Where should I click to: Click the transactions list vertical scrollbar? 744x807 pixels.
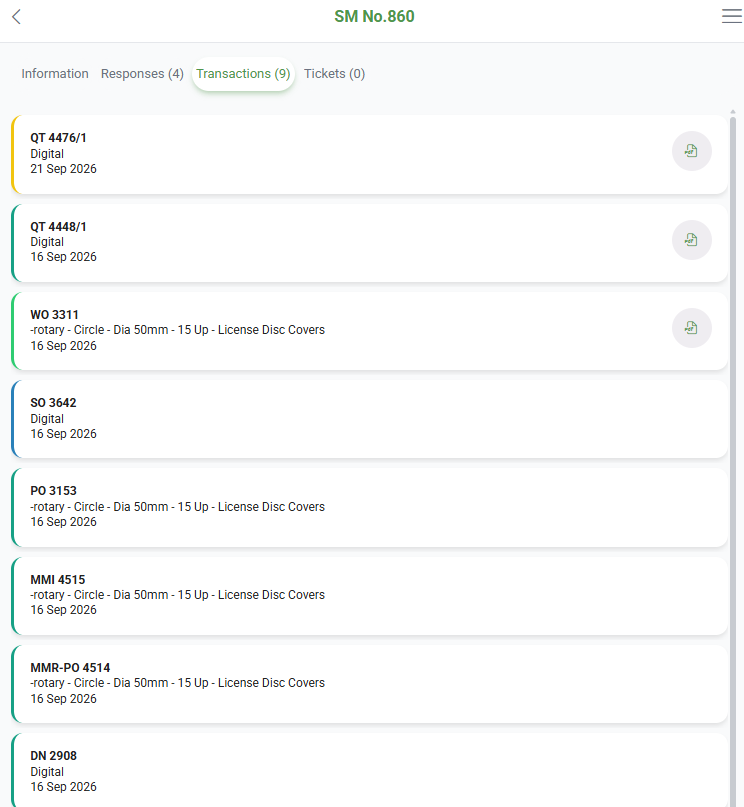coord(733,462)
